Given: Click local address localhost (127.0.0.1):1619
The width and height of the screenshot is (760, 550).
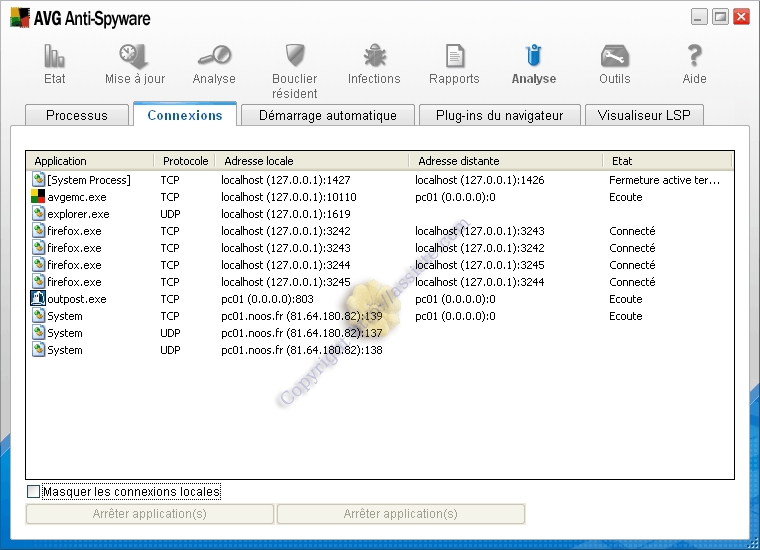Looking at the screenshot, I should tap(285, 214).
